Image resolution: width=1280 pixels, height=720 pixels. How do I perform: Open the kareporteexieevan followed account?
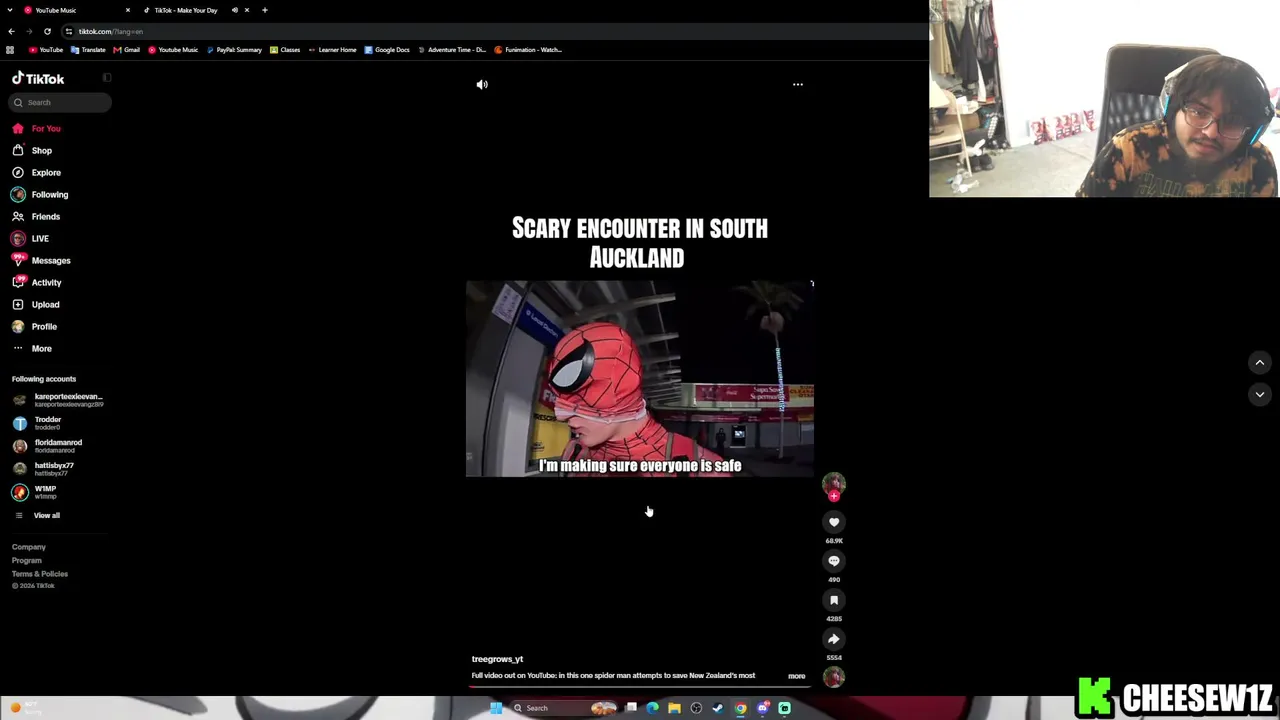pos(58,400)
